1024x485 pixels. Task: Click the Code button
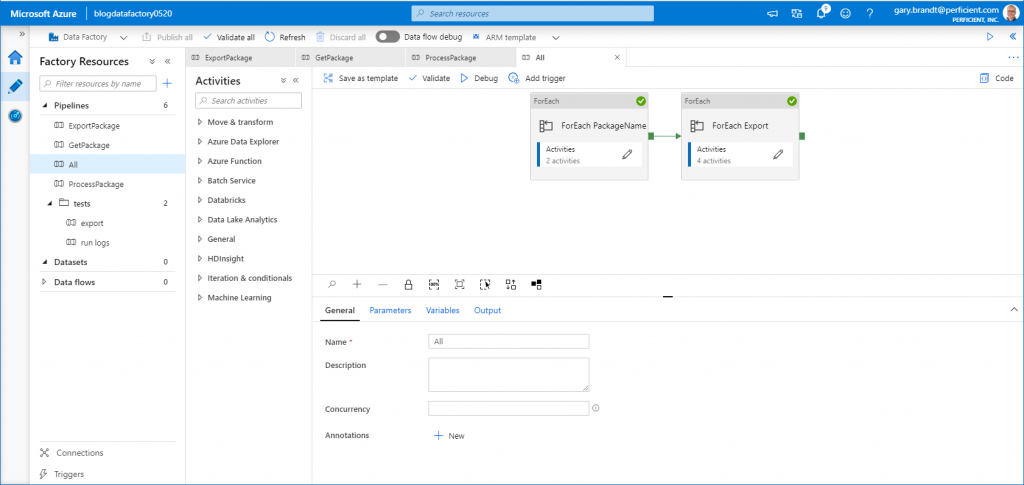coord(997,78)
